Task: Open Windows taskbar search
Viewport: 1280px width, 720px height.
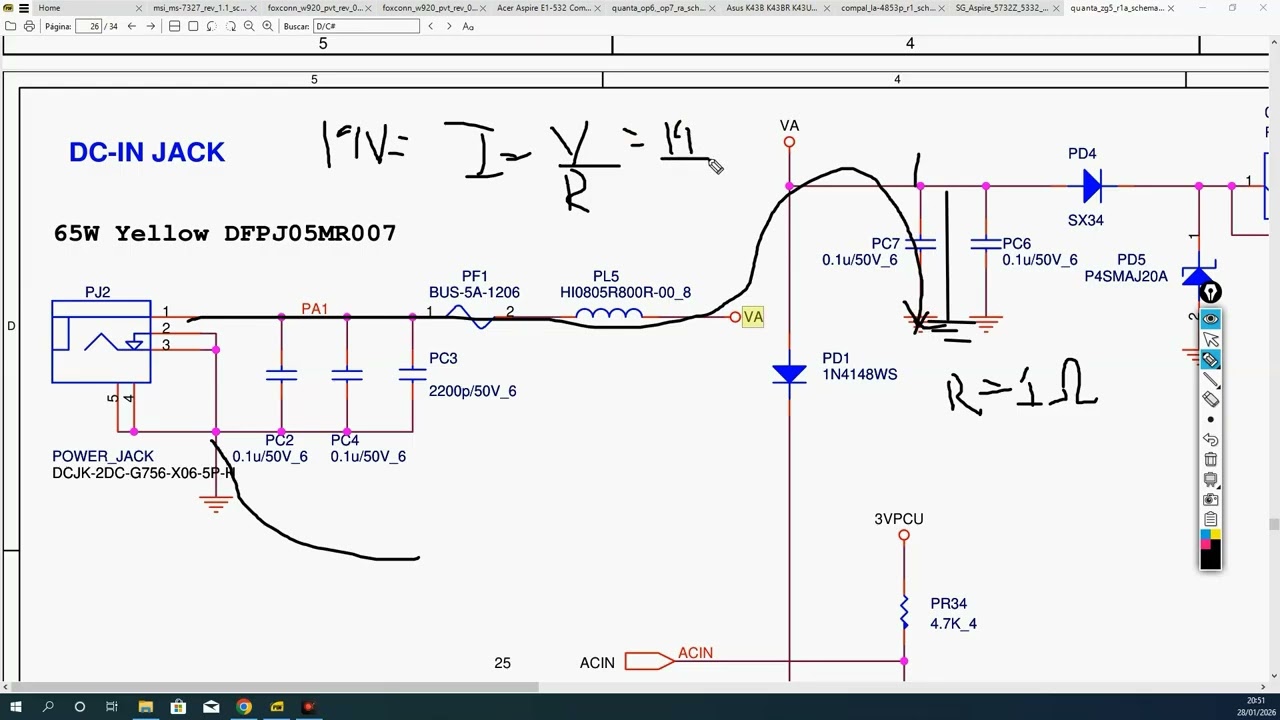Action: click(x=48, y=707)
